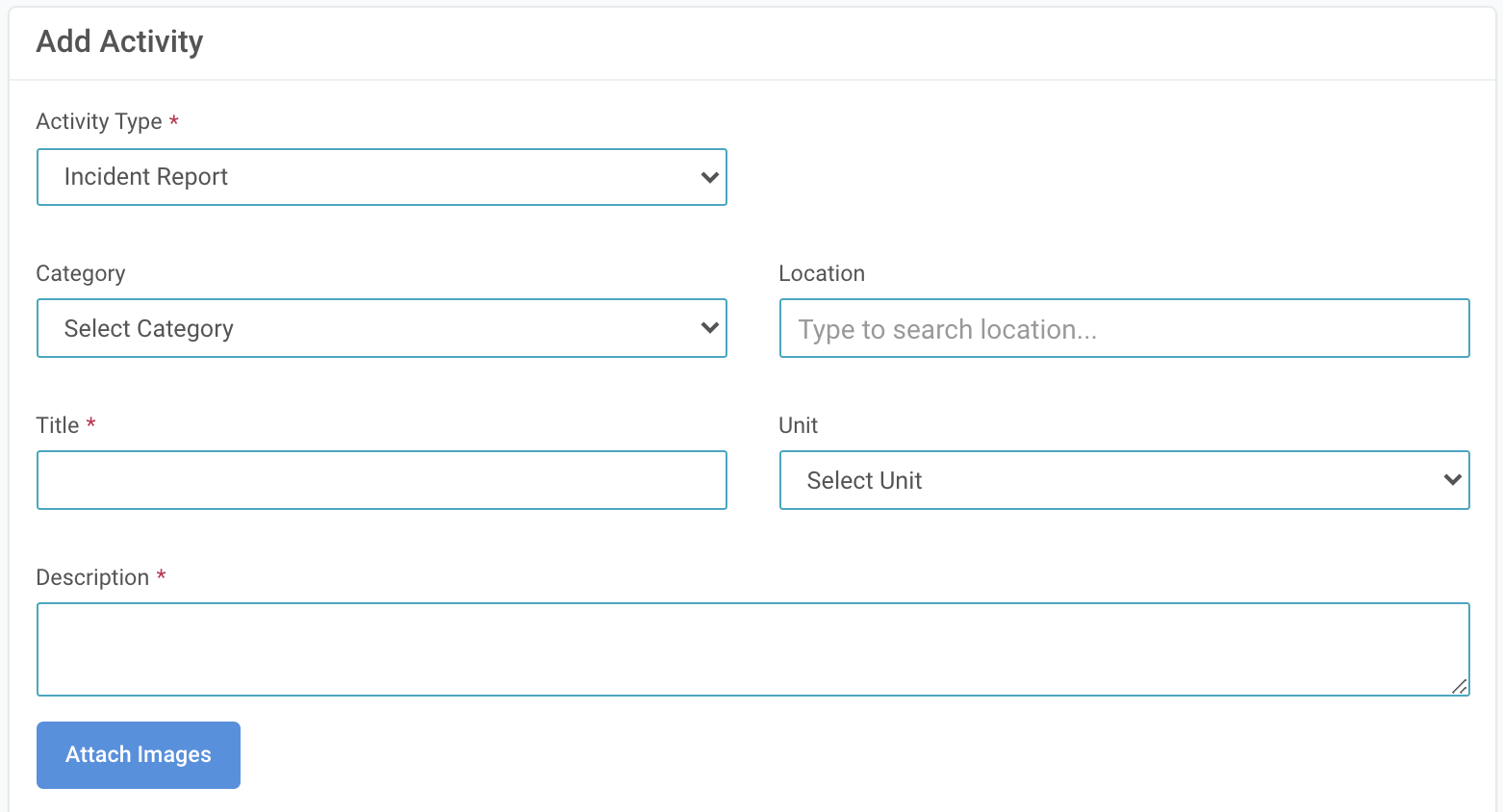Click the chevron arrow in the Category select
This screenshot has width=1503, height=812.
tap(710, 328)
